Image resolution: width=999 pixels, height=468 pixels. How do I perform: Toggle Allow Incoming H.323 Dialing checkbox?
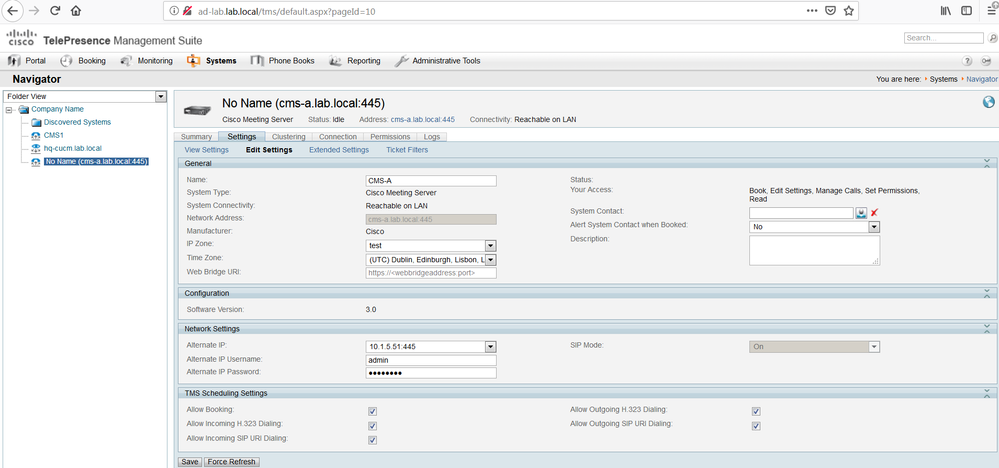click(373, 425)
